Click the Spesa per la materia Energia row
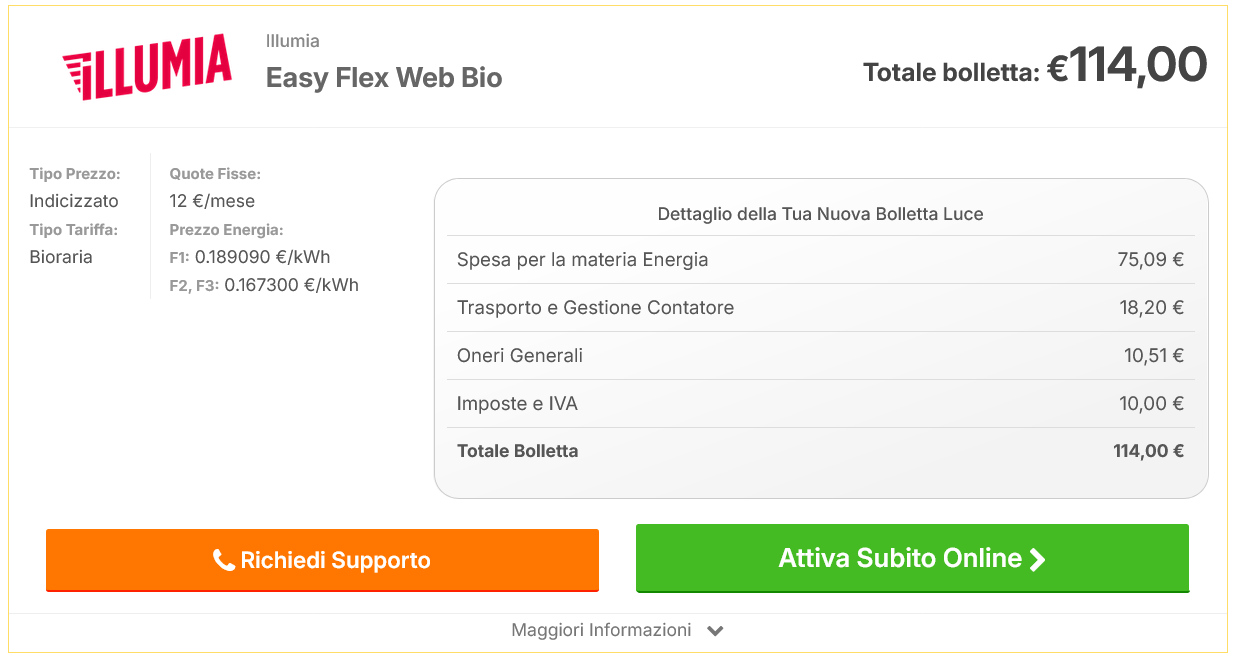The image size is (1233, 658). click(x=820, y=260)
